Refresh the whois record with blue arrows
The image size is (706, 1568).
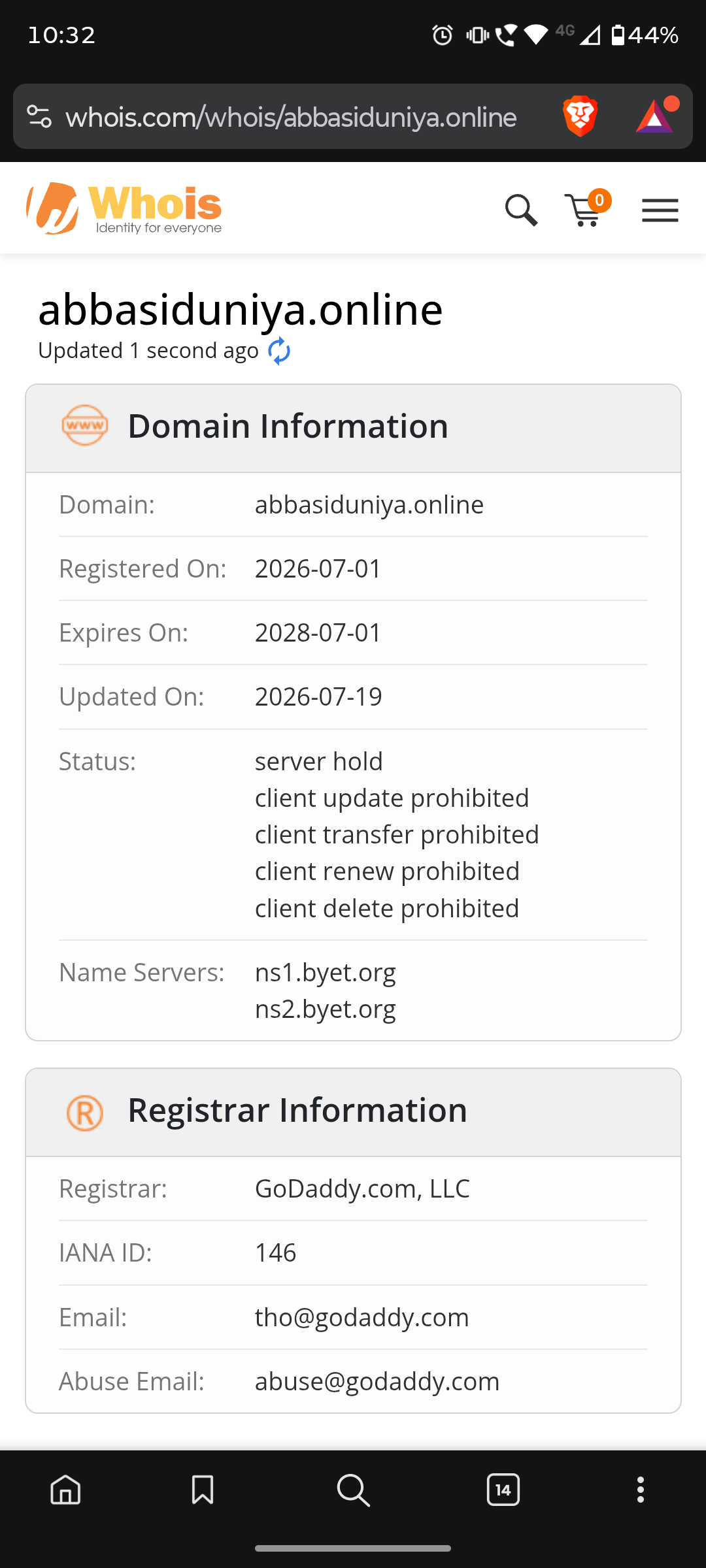pos(279,351)
